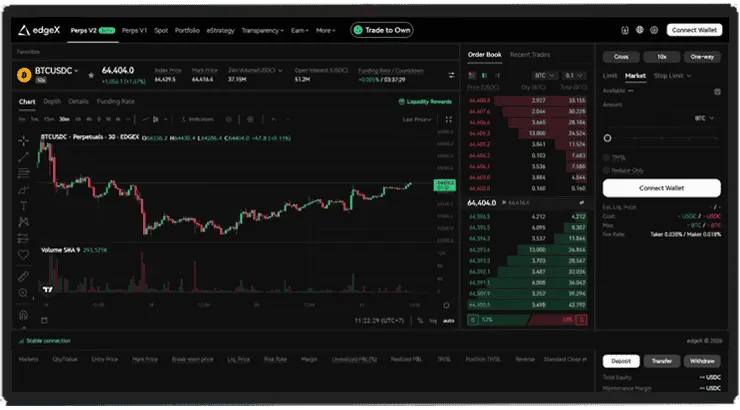Image resolution: width=740 pixels, height=410 pixels.
Task: Click the chart time axis settings icon
Action: tap(446, 305)
